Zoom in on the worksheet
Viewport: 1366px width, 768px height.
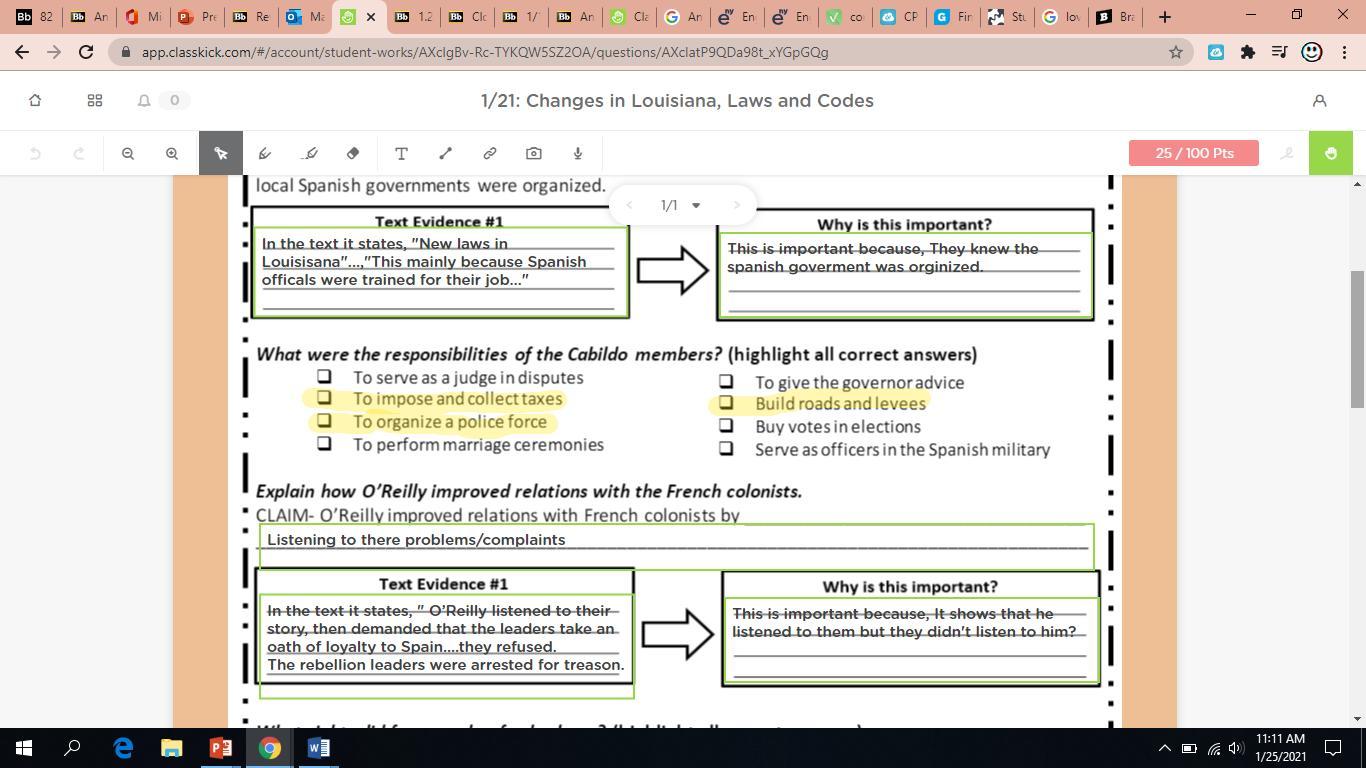pos(172,153)
